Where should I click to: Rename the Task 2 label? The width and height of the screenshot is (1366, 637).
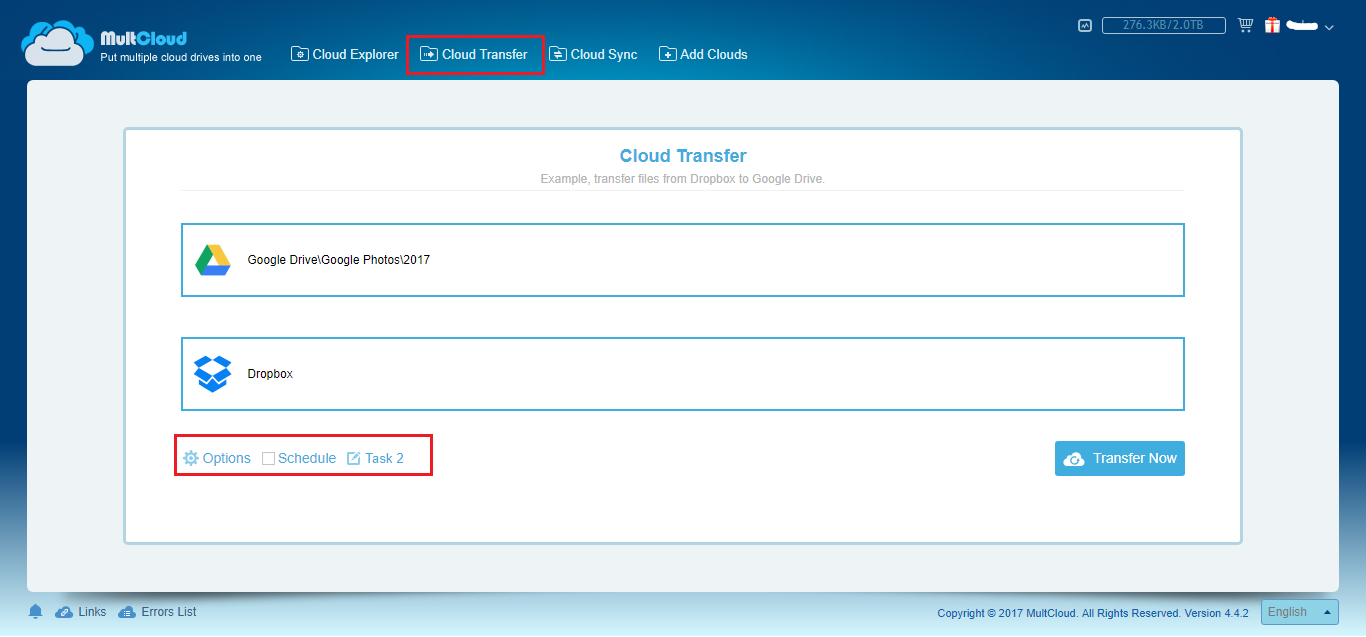384,458
